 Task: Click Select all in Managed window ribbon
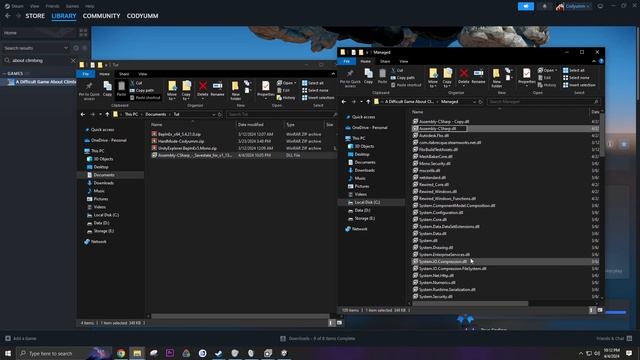[574, 70]
